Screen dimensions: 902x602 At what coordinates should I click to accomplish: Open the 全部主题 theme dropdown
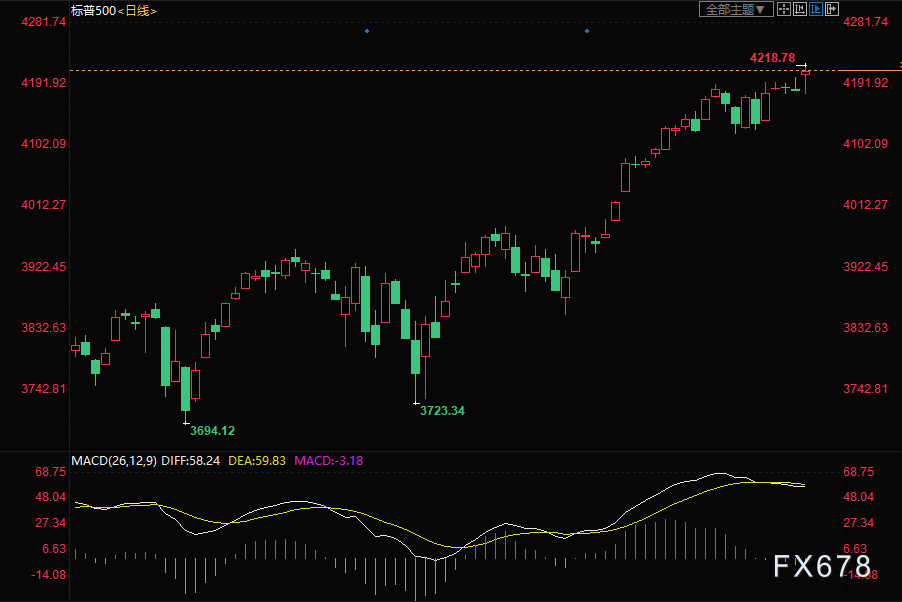736,9
